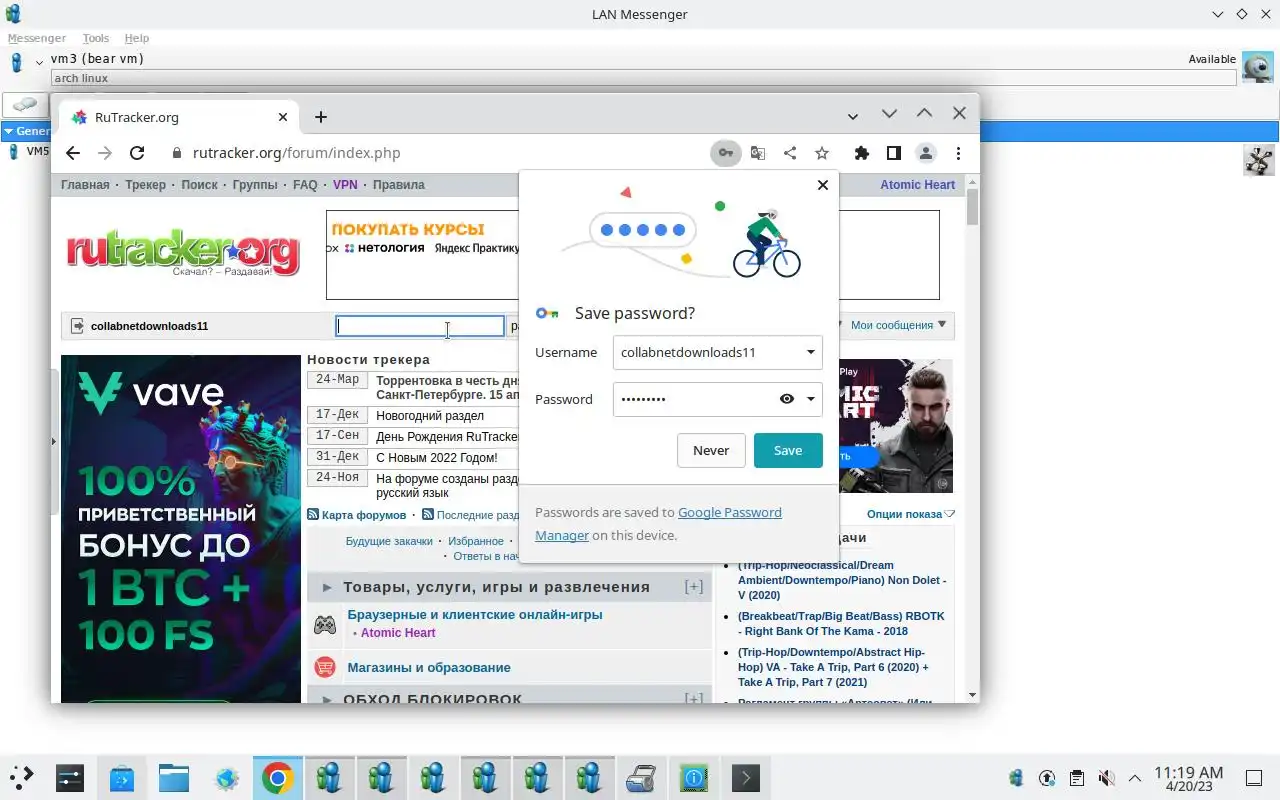Click the muted volume icon in system tray

[x=1106, y=777]
